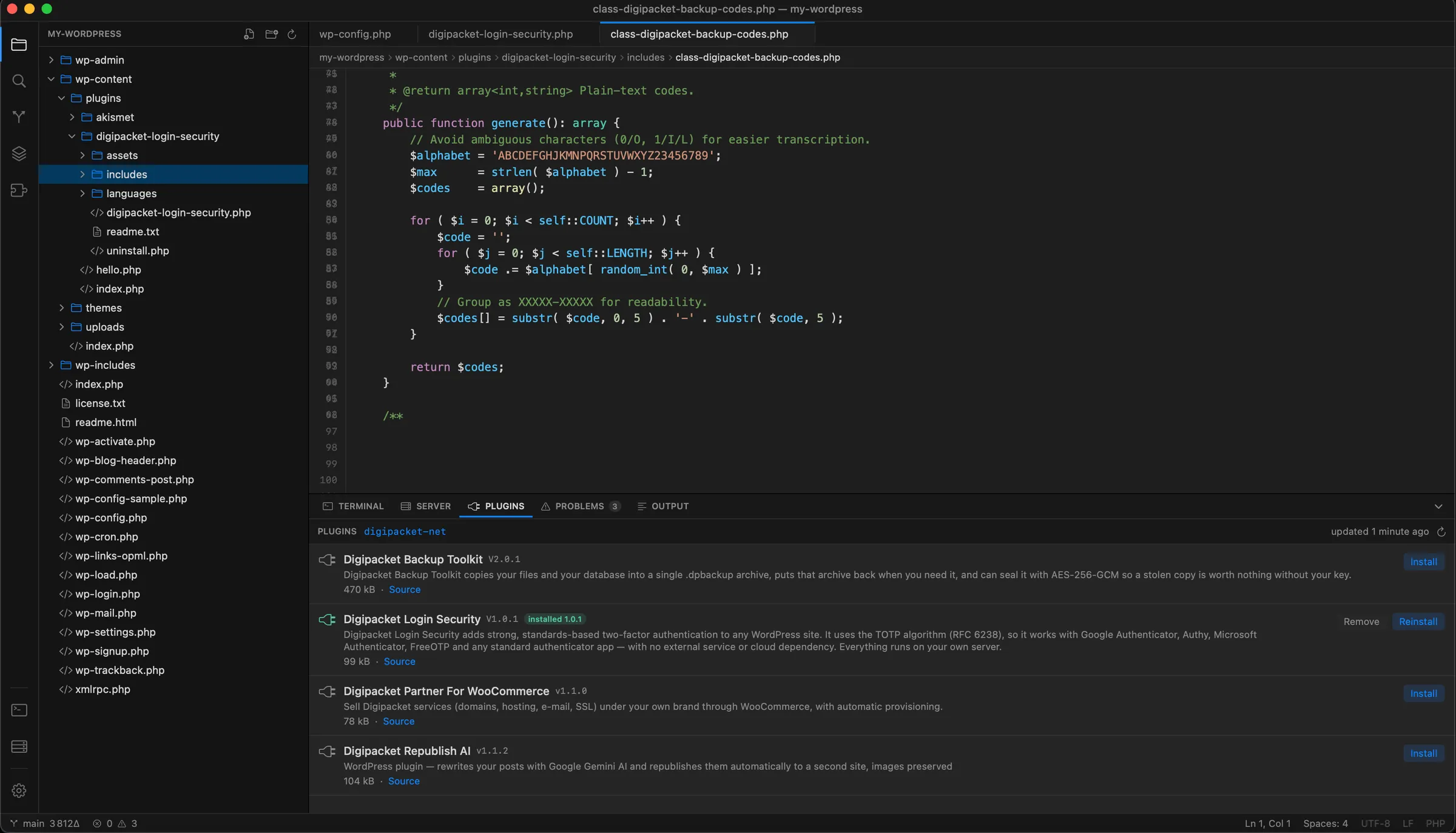Switch to the digipacket-login-security.php editor tab

click(x=500, y=34)
